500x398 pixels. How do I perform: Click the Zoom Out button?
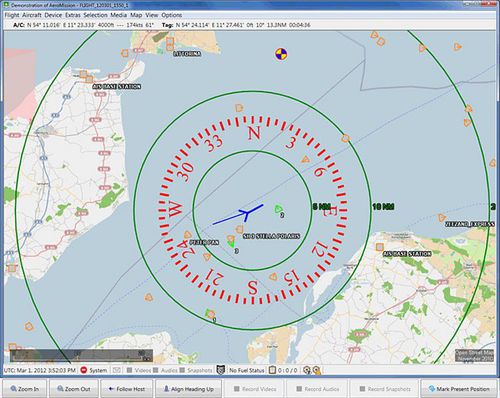[x=74, y=389]
